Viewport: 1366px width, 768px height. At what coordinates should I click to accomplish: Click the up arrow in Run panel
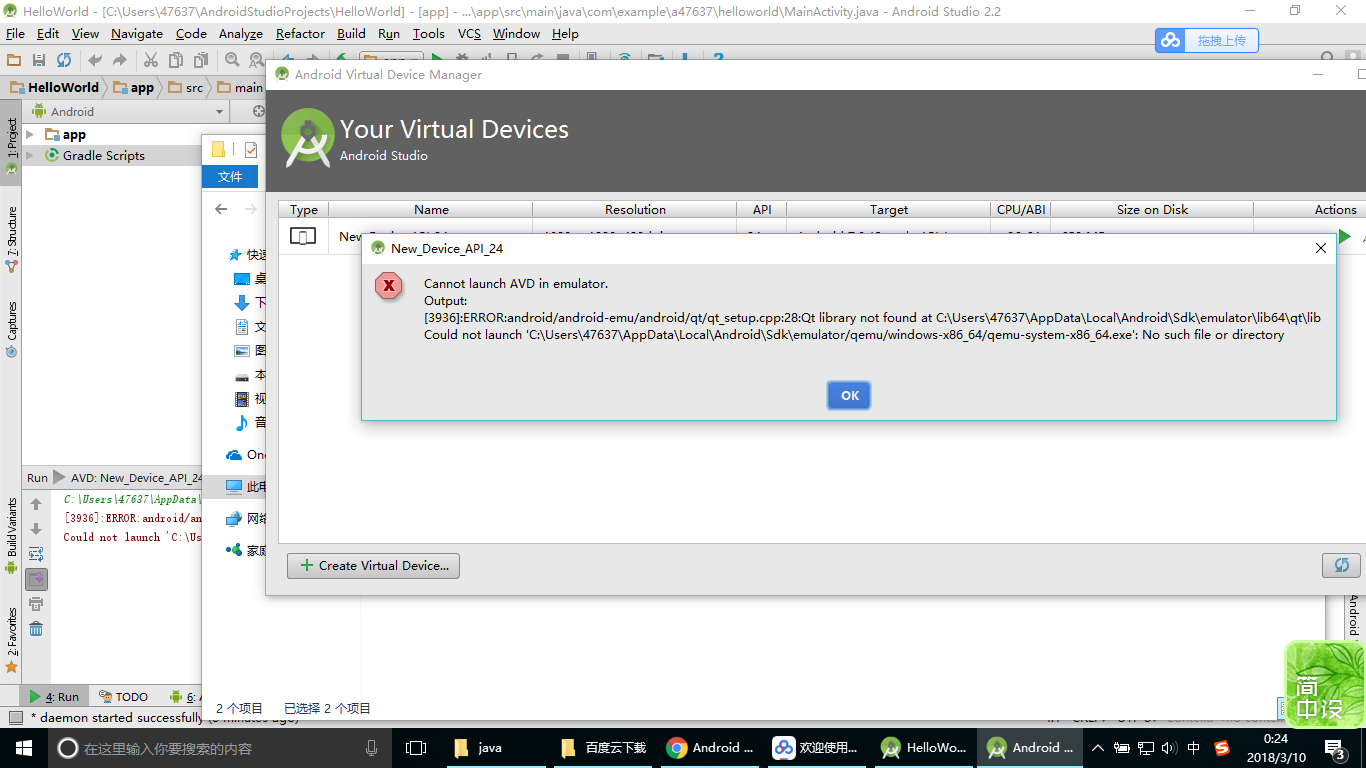click(x=36, y=504)
